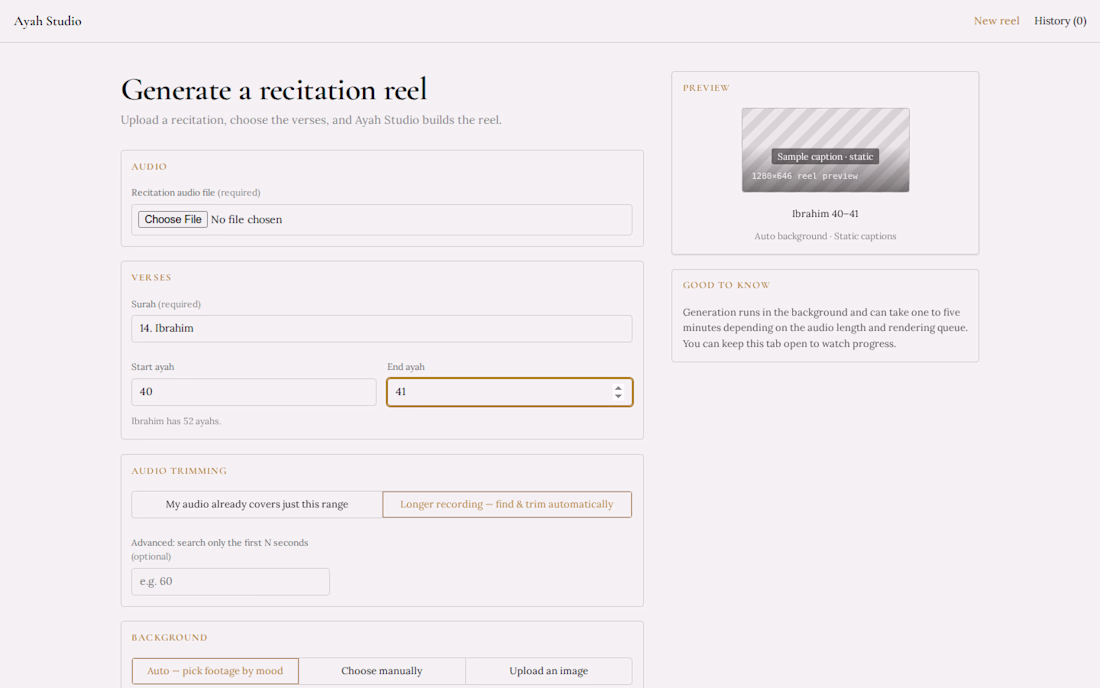Screen dimensions: 1100x688
Task: Click the 'BACKGROUND' section label
Action: point(169,638)
